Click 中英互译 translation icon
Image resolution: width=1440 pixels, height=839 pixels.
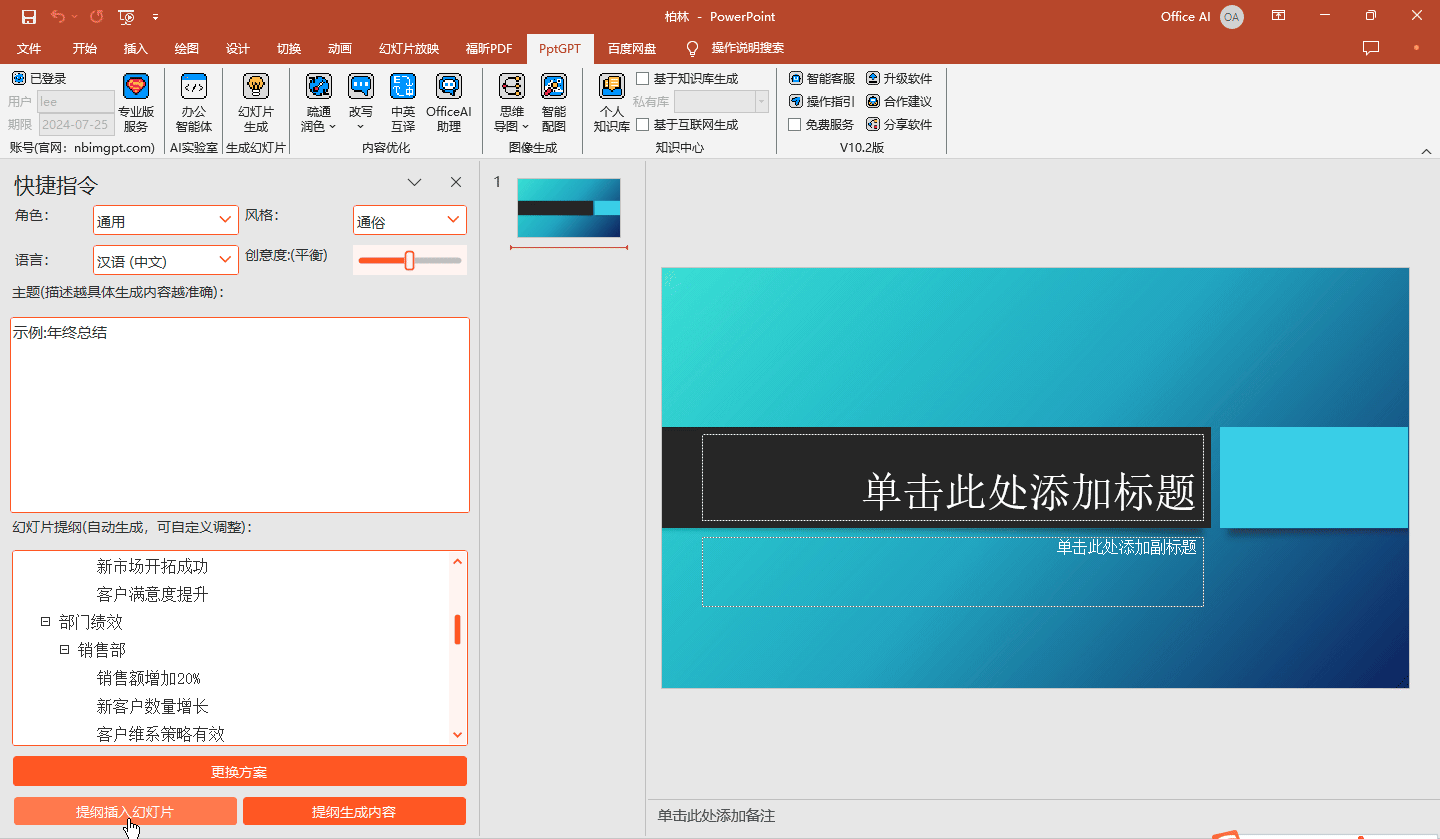402,103
